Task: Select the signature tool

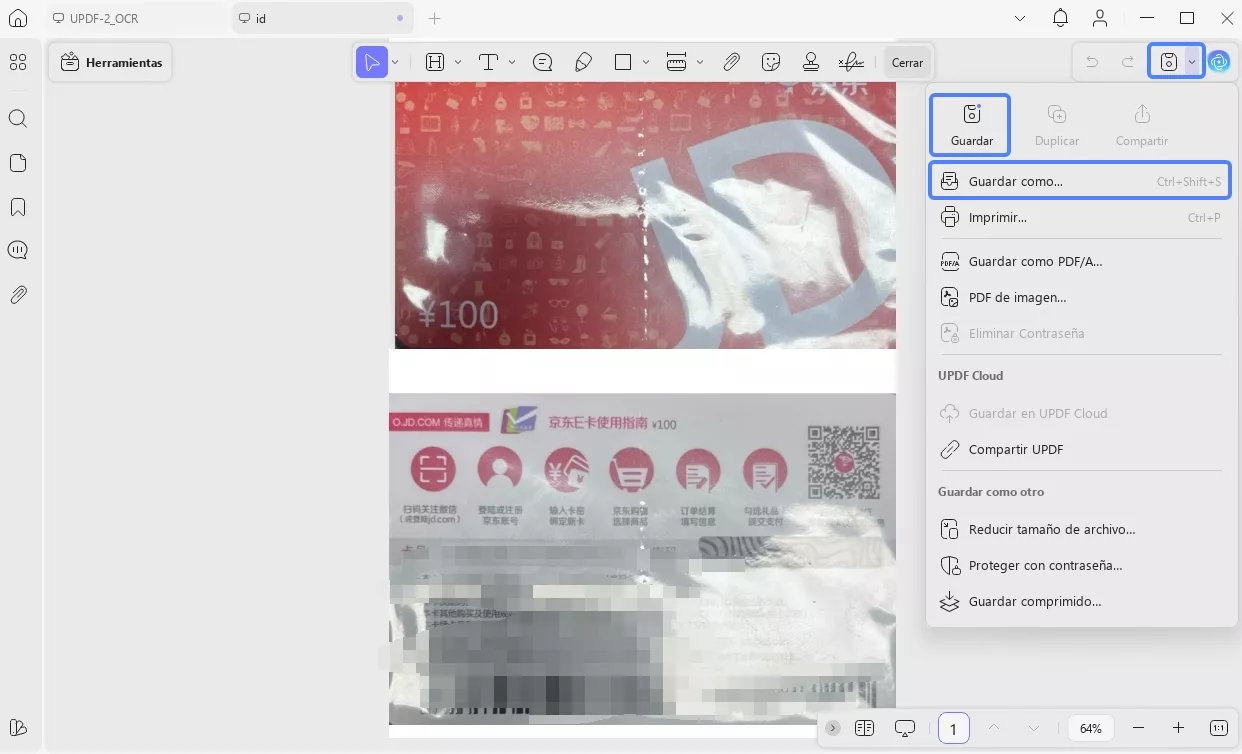Action: (851, 62)
